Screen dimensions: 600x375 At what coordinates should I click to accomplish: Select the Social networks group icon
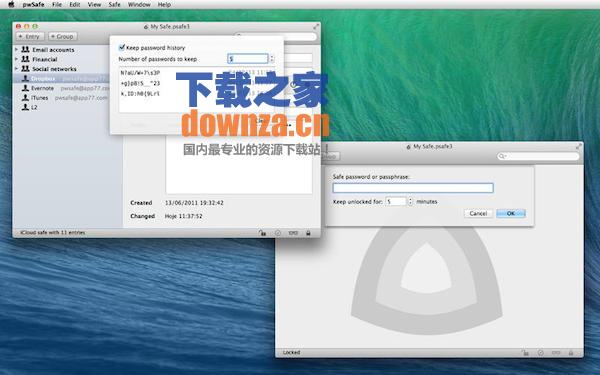click(x=25, y=68)
